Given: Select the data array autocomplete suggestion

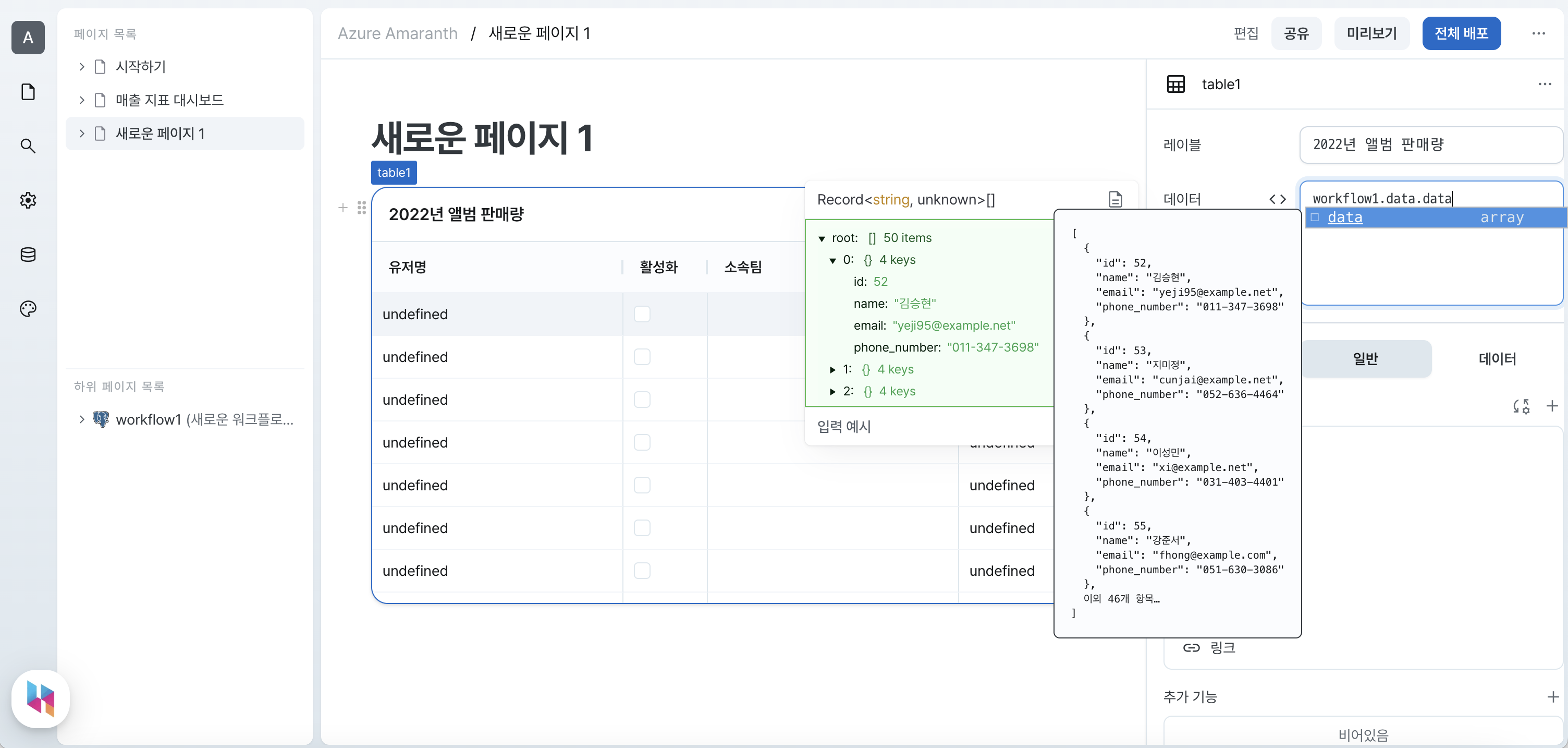Looking at the screenshot, I should click(x=1435, y=218).
